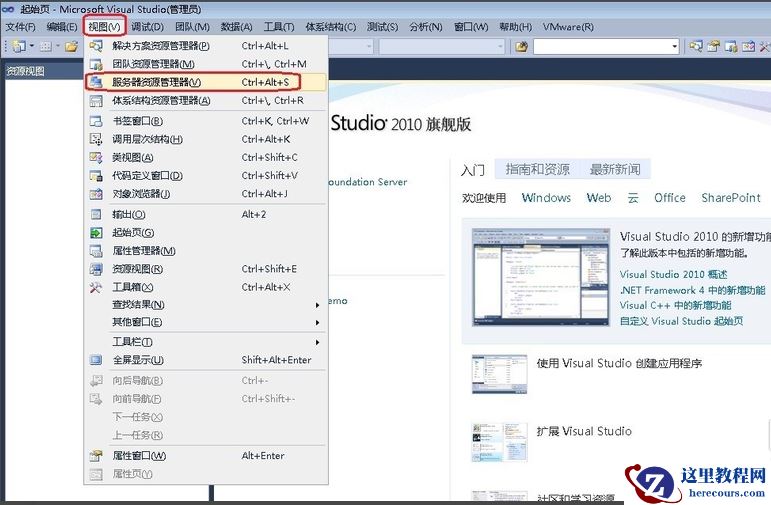Open .NET Framework 4 中的新增功能 link

[692, 290]
